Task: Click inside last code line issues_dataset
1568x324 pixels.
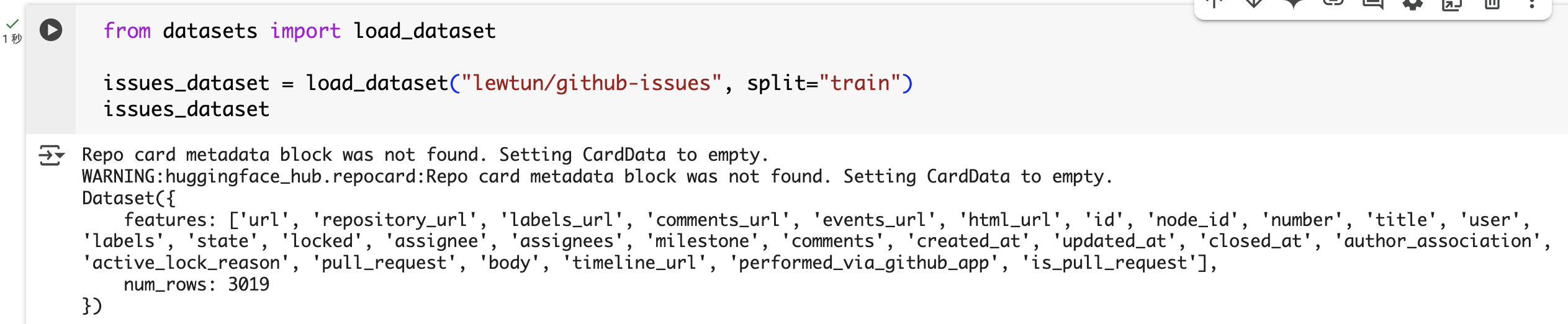Action: click(x=186, y=109)
